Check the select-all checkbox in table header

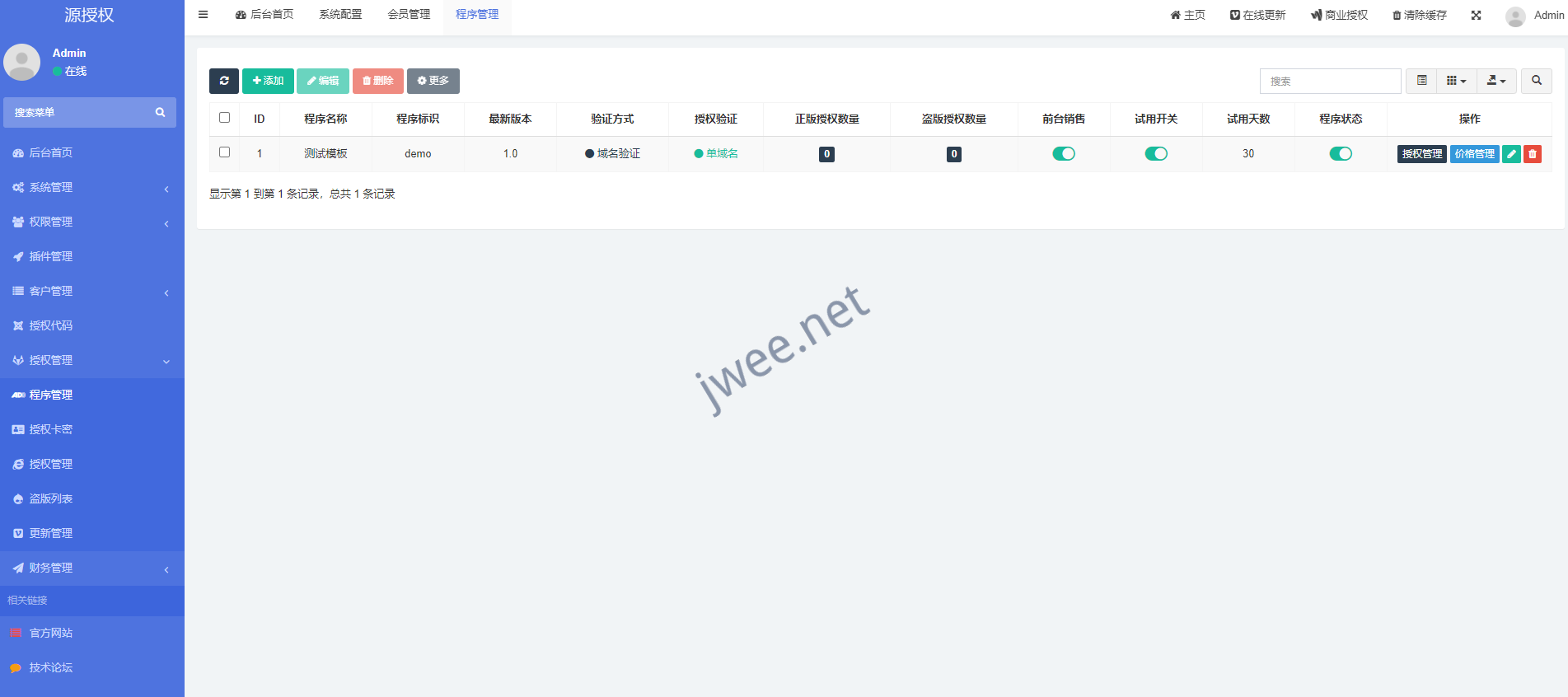pos(224,118)
